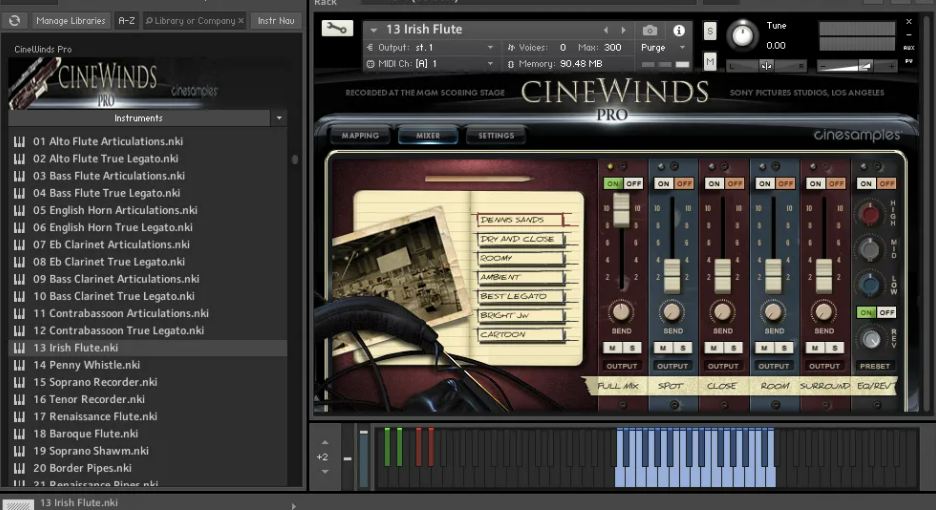Open the Output st. 1 dropdown
The width and height of the screenshot is (936, 510).
click(x=490, y=47)
